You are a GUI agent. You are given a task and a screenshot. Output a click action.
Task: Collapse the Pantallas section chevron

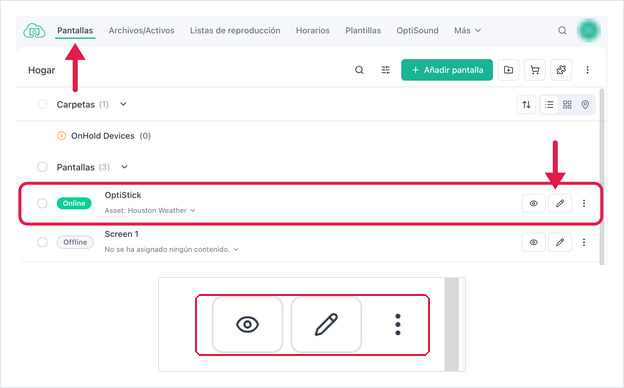124,167
